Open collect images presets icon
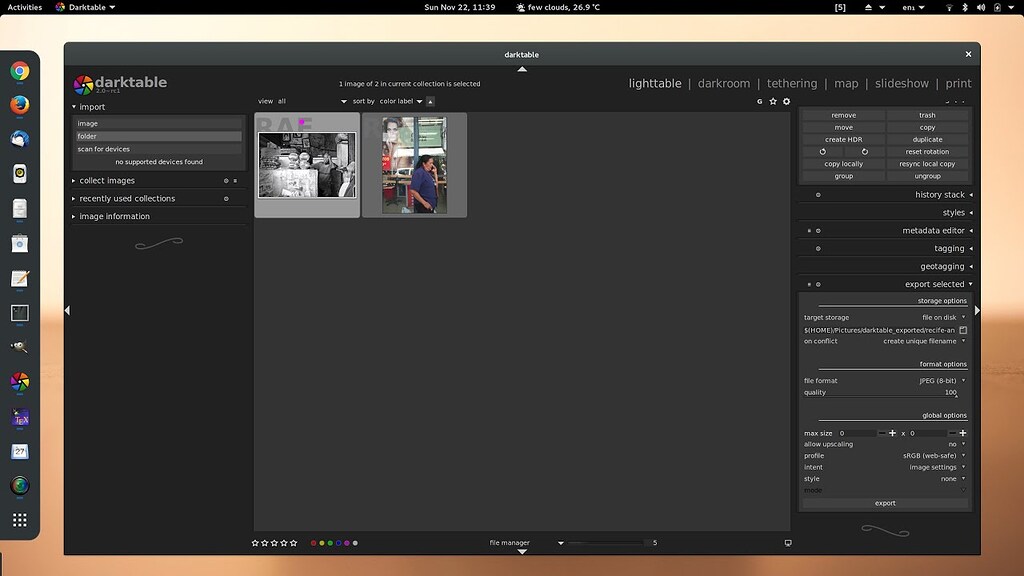 (235, 181)
